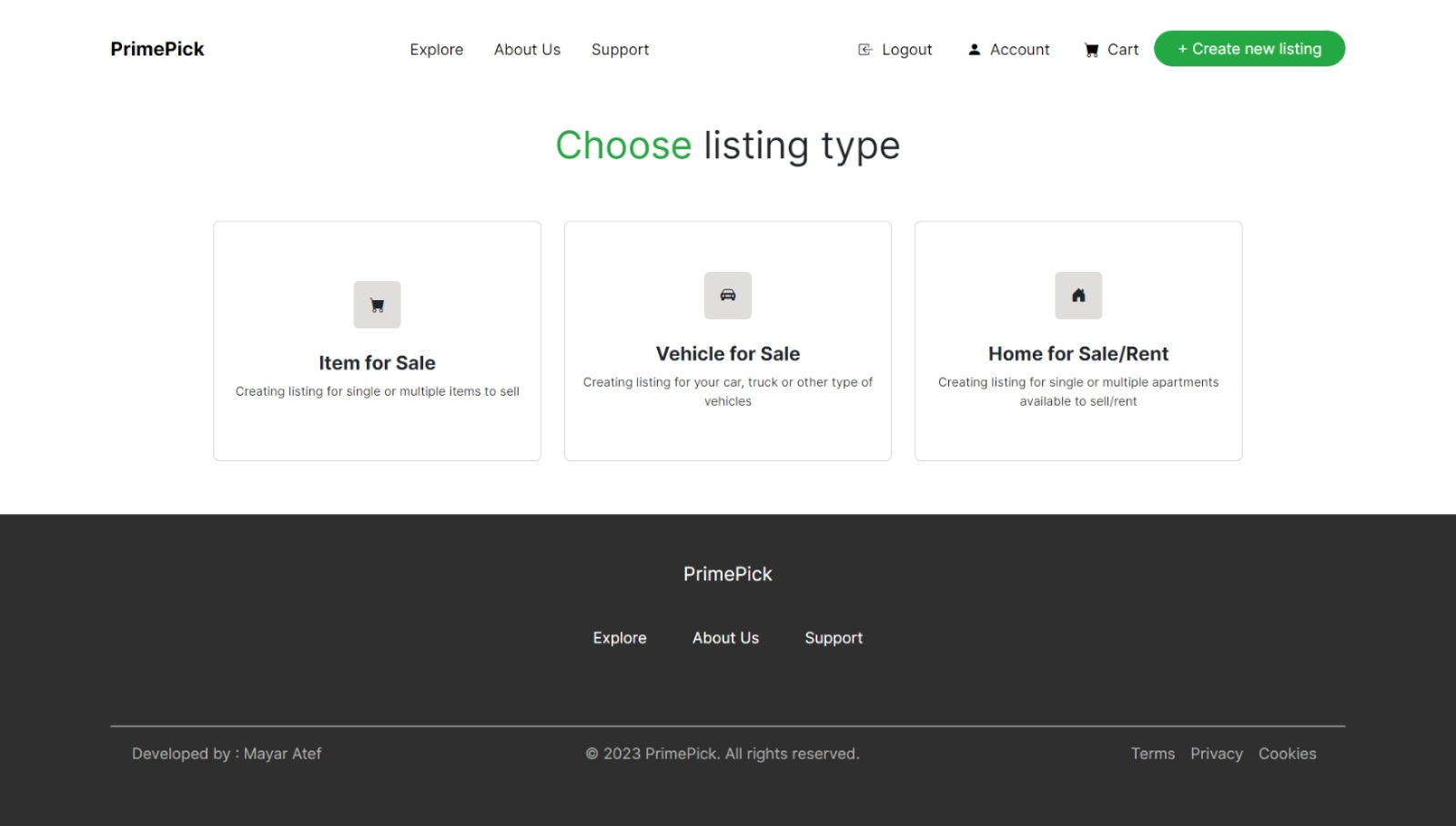Click the PrimePick logo in the header

point(157,48)
